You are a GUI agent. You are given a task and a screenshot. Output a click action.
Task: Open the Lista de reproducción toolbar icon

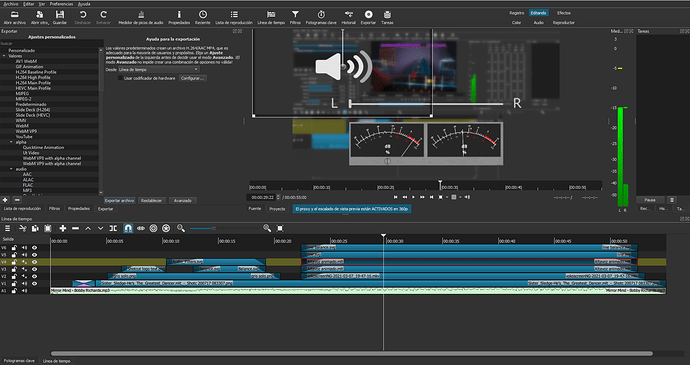click(234, 15)
